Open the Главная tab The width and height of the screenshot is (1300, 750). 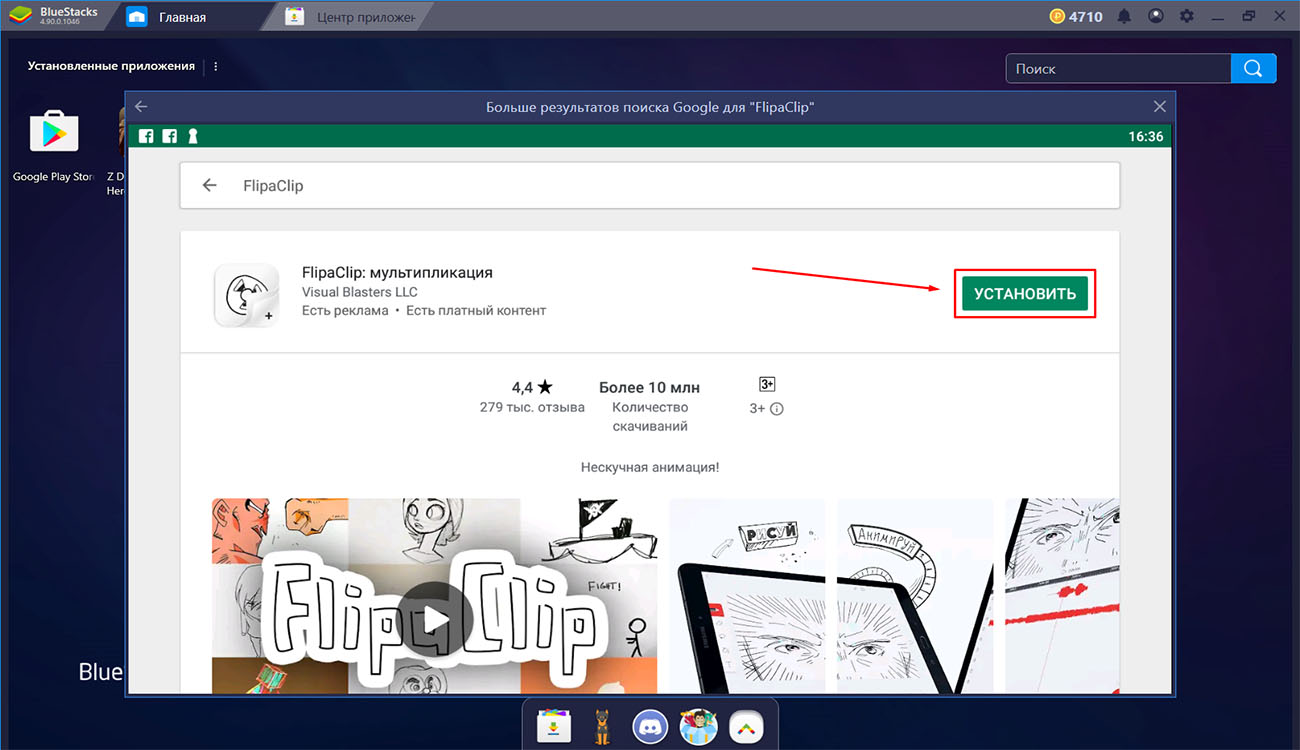coord(182,17)
